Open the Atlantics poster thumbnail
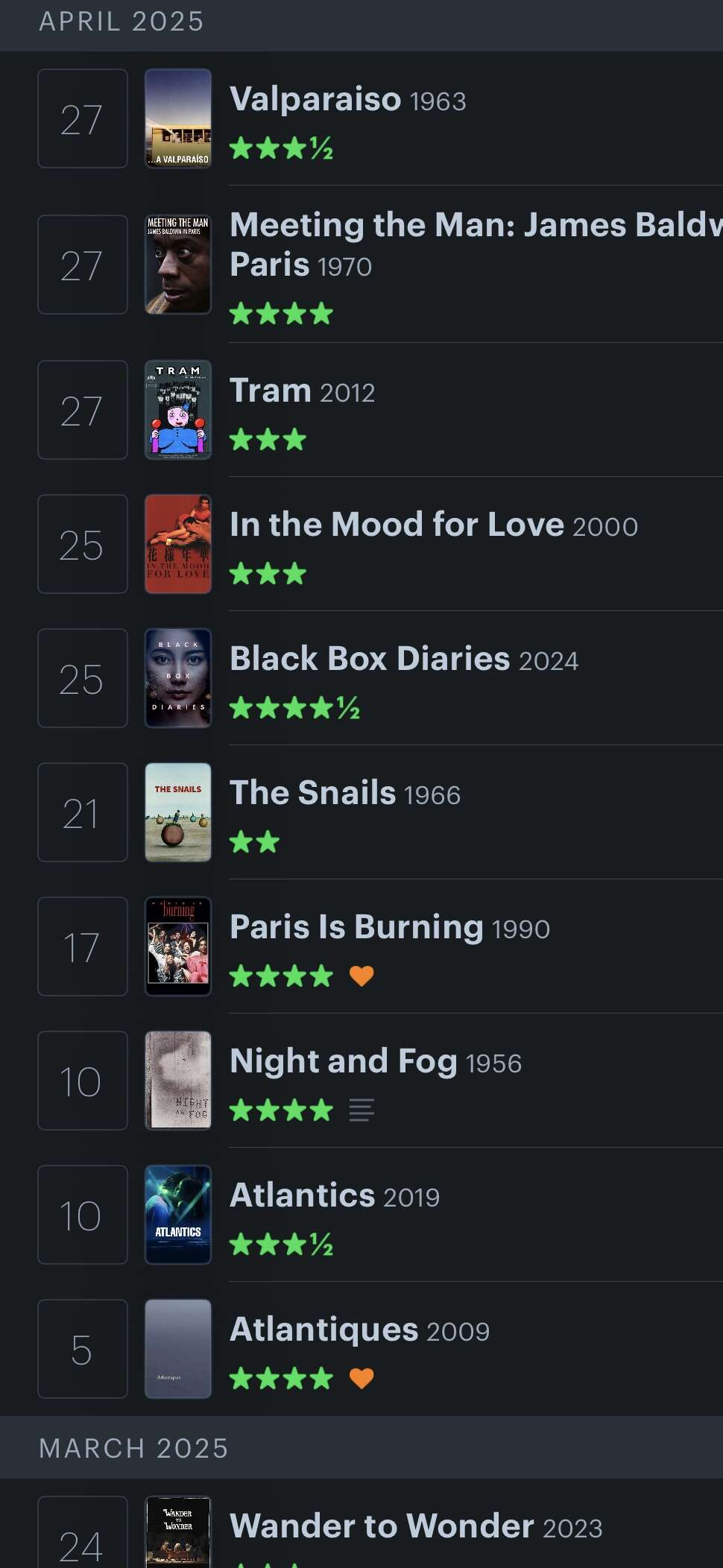This screenshot has width=723, height=1568. pyautogui.click(x=178, y=1215)
